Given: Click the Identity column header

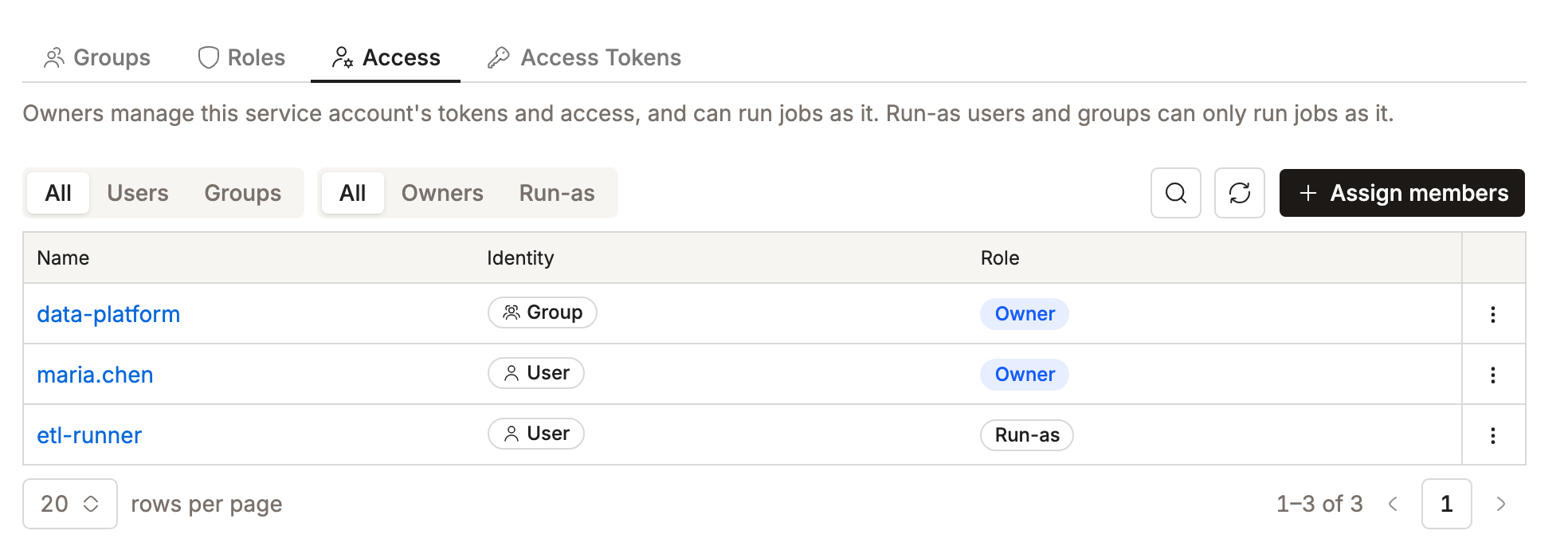Looking at the screenshot, I should tap(520, 257).
